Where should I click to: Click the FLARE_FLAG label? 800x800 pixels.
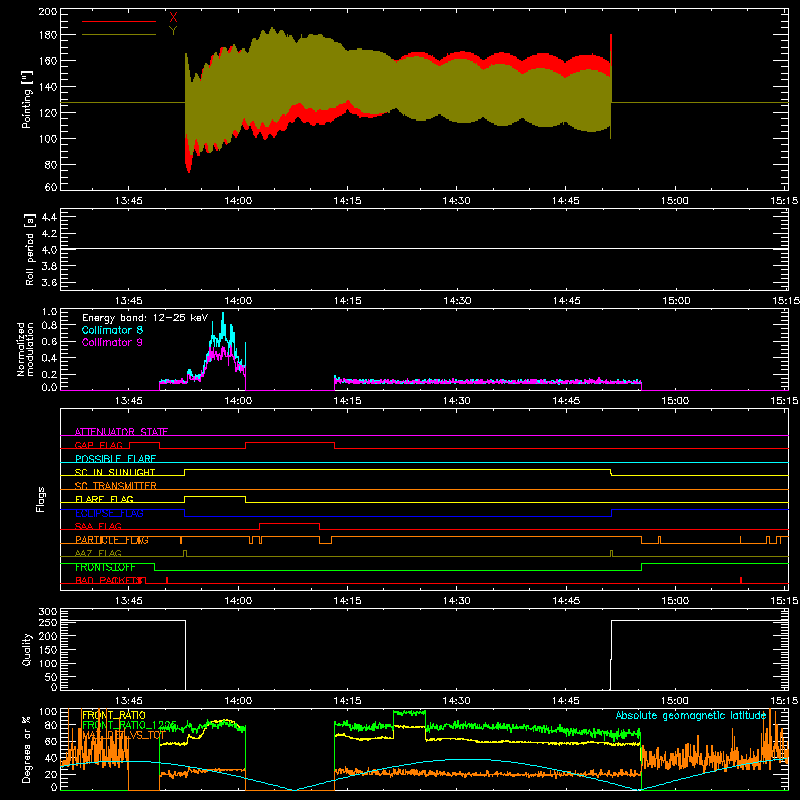click(x=104, y=498)
